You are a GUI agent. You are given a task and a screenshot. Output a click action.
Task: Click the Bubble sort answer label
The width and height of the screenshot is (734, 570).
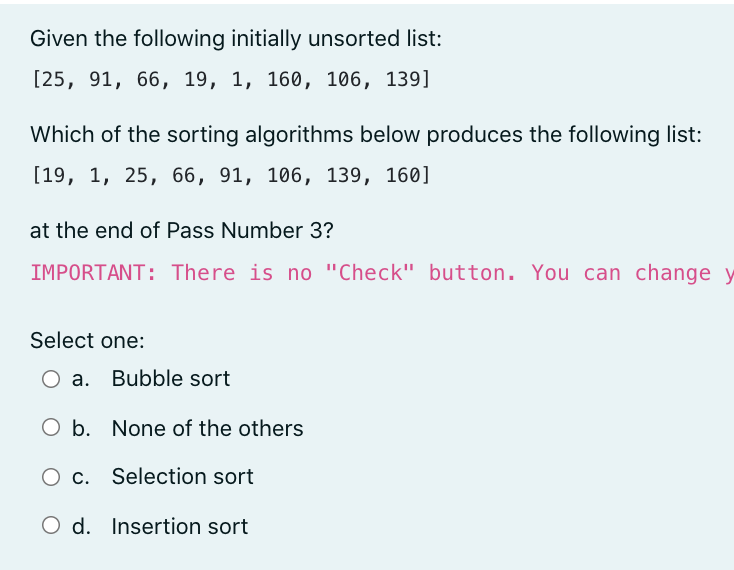[x=171, y=378]
